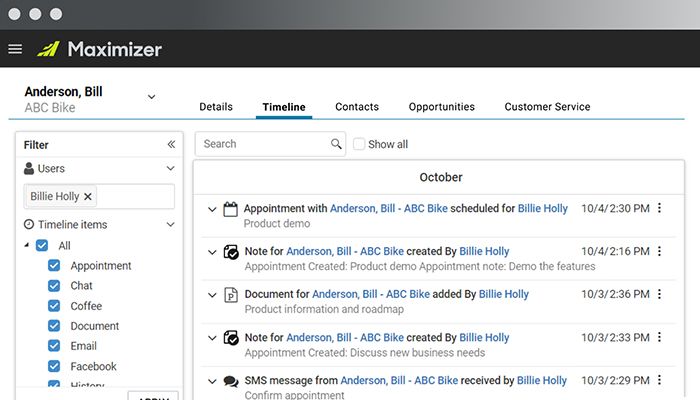The width and height of the screenshot is (700, 400).
Task: Uncheck the All timeline items checkbox
Action: pos(42,245)
